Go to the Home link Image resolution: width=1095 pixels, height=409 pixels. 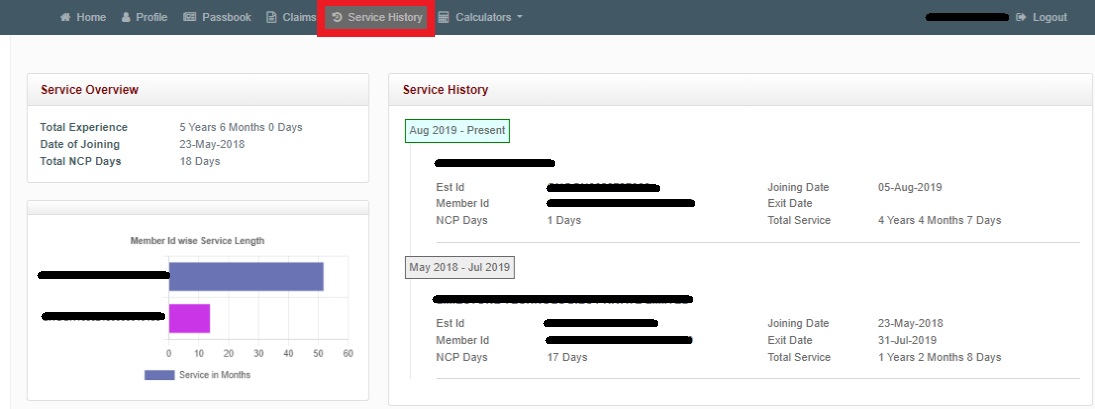(91, 18)
